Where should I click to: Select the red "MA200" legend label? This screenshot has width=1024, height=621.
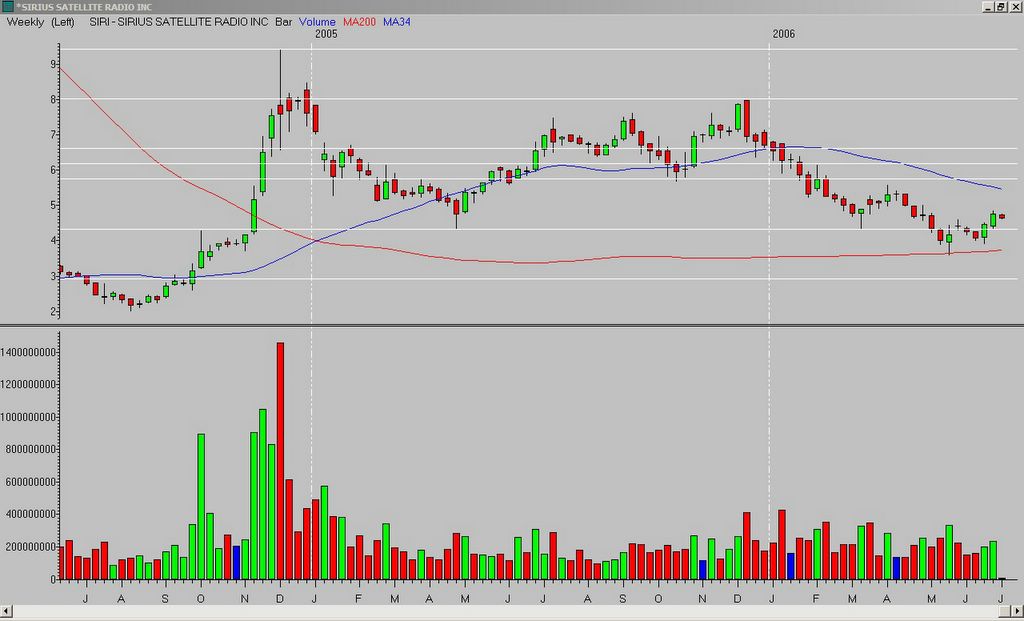click(360, 22)
